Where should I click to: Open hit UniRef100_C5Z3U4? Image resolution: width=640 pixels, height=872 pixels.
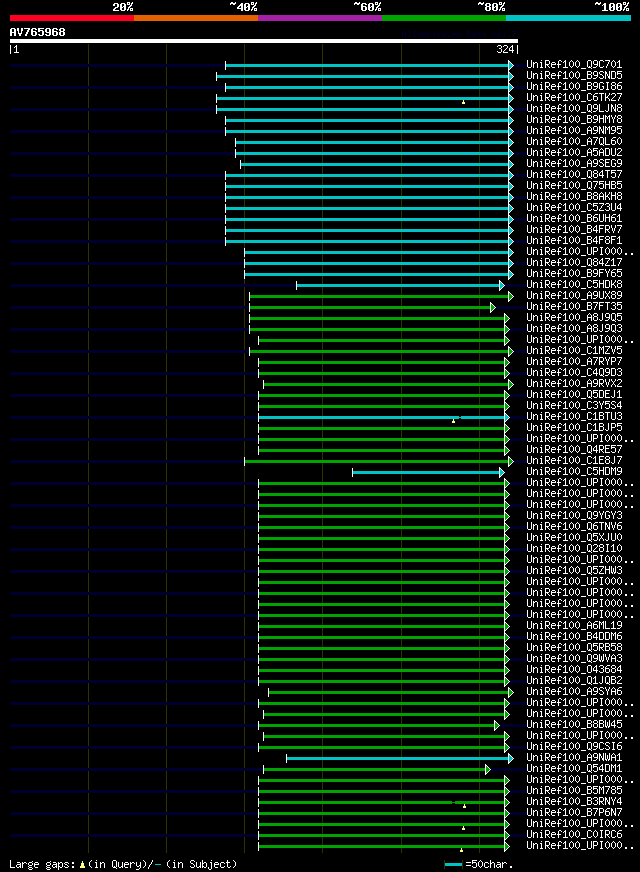click(x=574, y=207)
